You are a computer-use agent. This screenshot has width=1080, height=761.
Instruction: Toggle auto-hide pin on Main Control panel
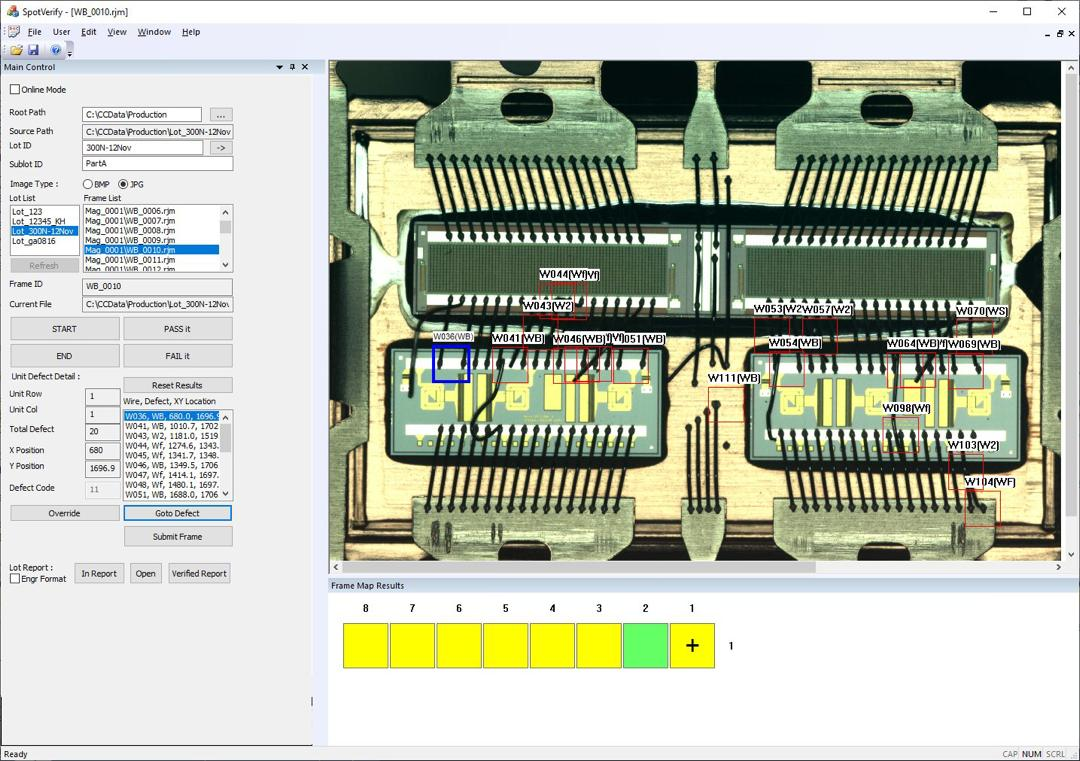click(292, 67)
